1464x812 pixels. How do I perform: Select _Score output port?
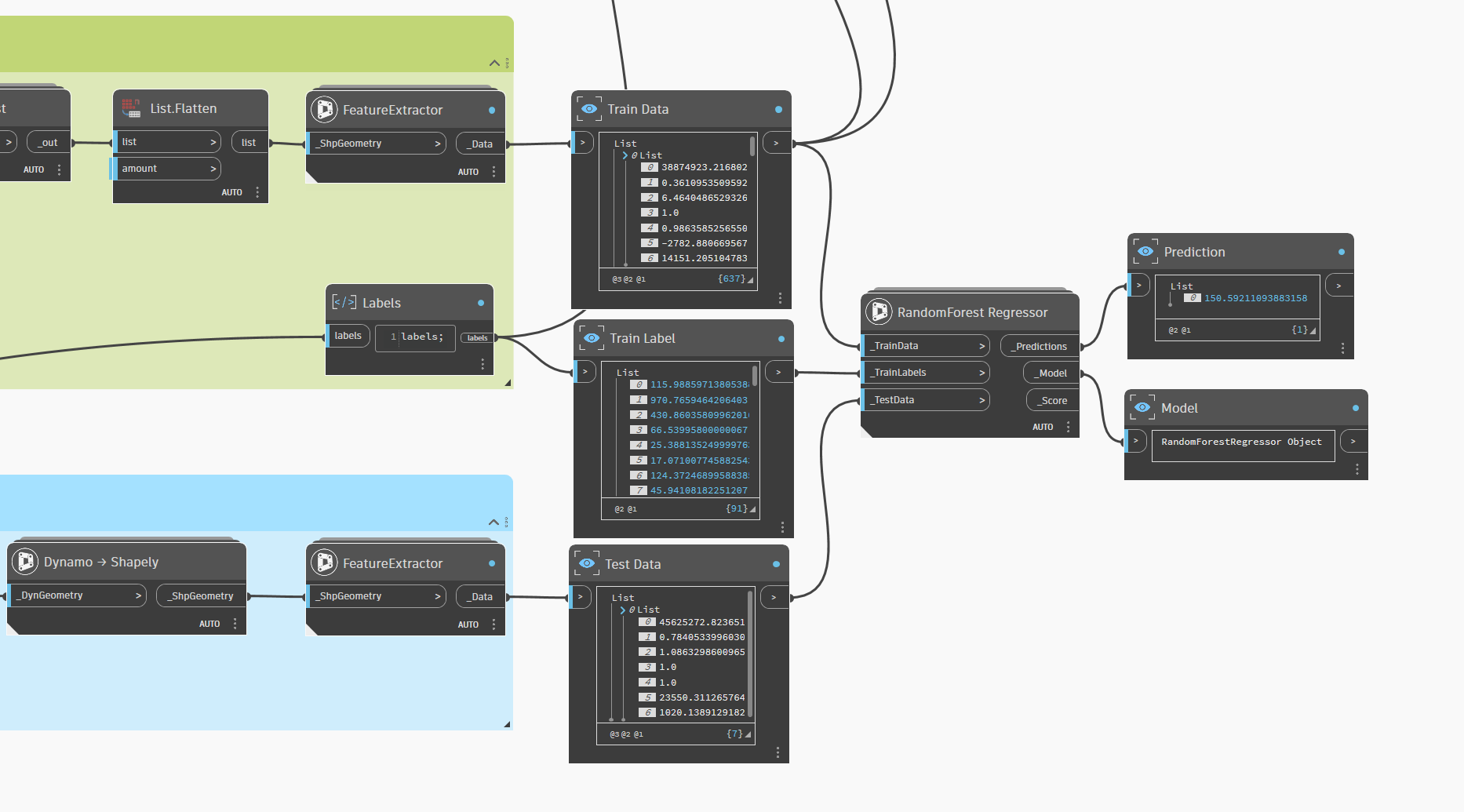pyautogui.click(x=1053, y=400)
